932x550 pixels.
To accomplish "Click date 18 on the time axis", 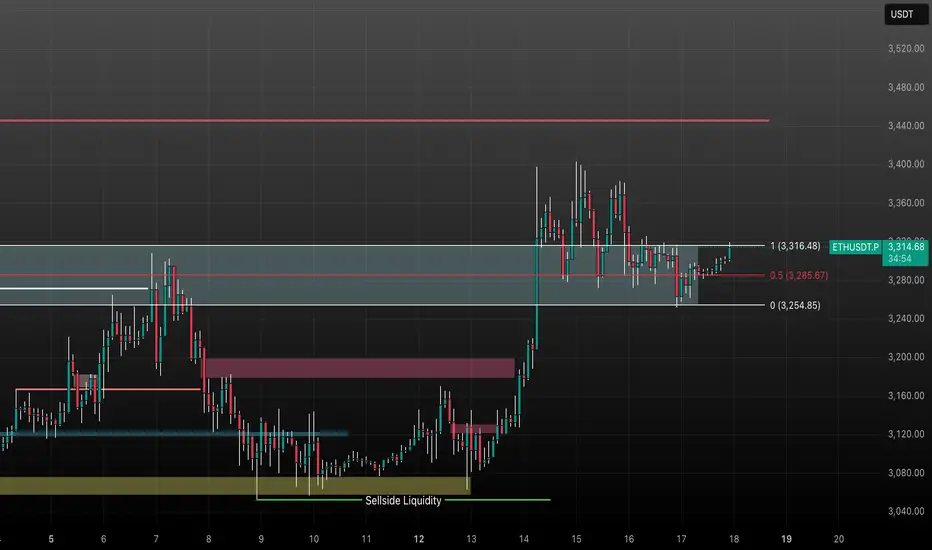I will (734, 539).
